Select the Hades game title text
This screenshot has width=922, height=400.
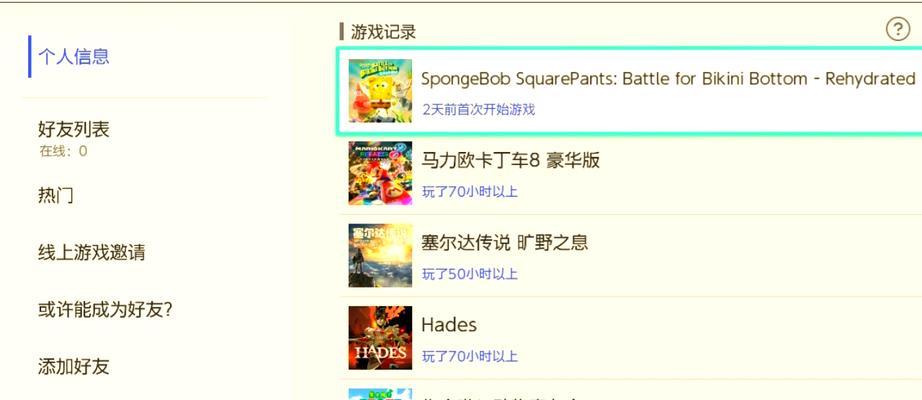[449, 325]
